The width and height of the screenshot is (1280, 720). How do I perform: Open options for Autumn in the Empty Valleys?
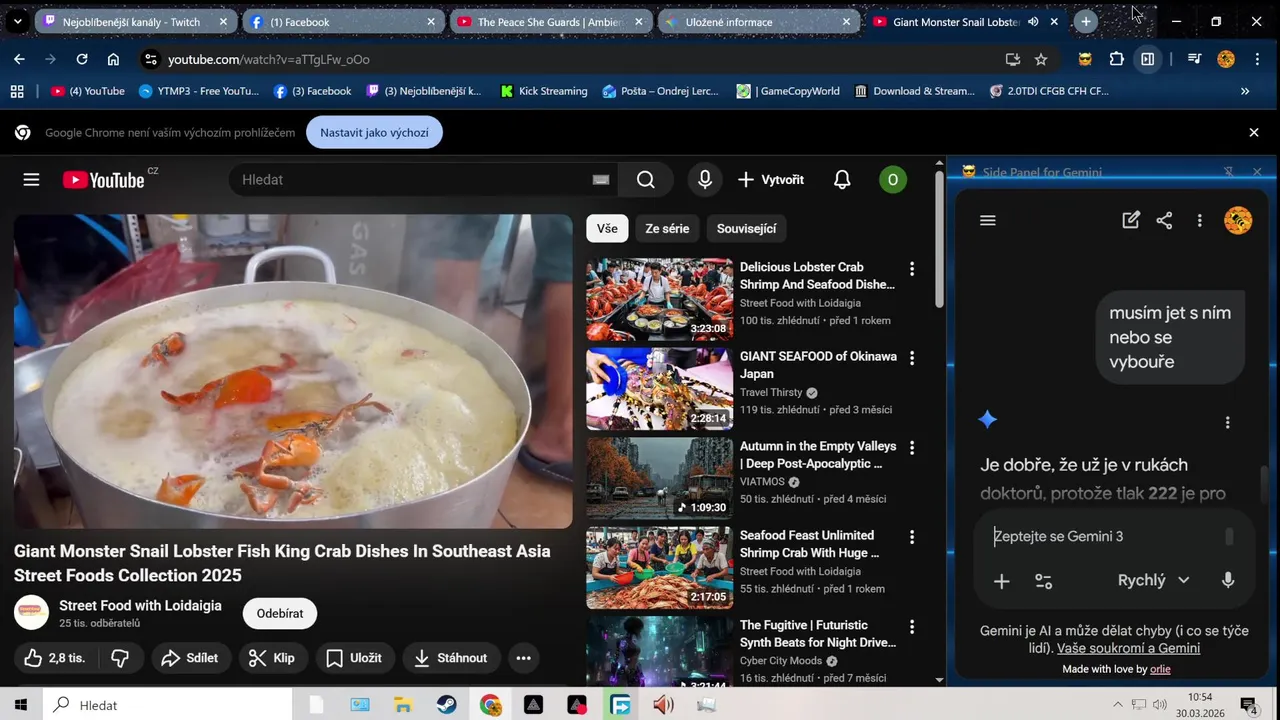pyautogui.click(x=911, y=448)
